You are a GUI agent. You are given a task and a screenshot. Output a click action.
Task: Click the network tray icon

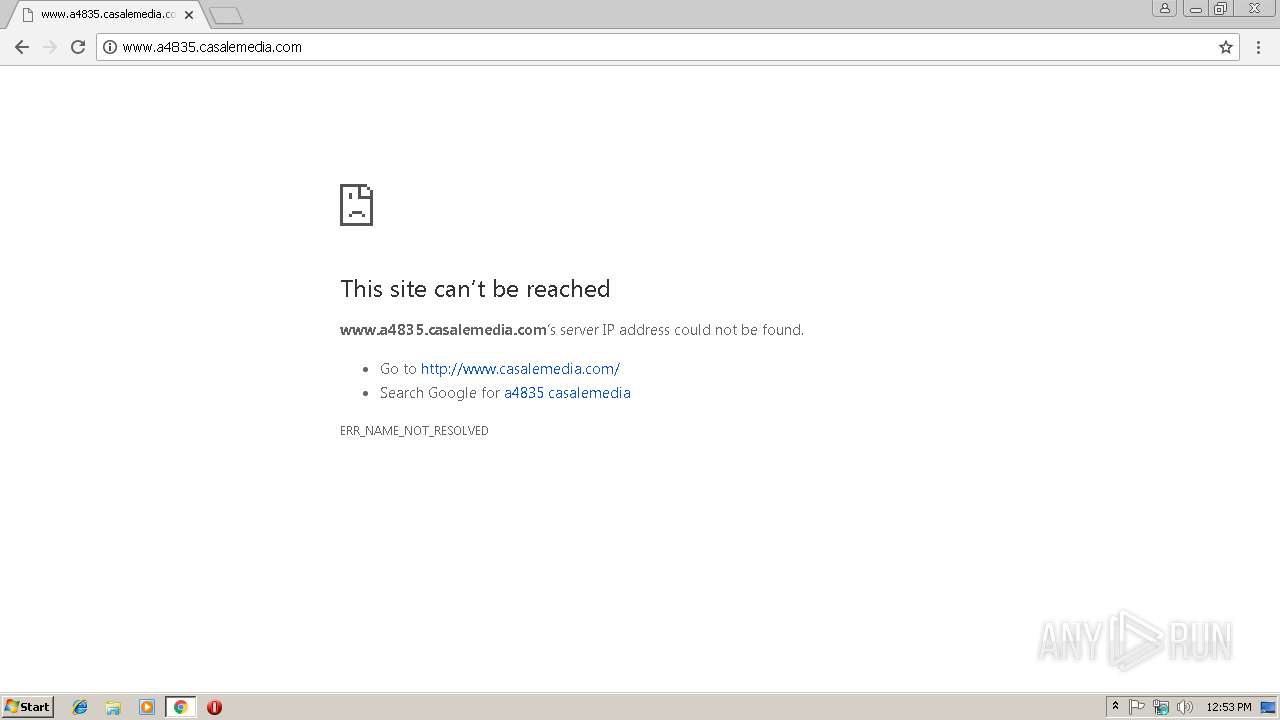pyautogui.click(x=1161, y=707)
